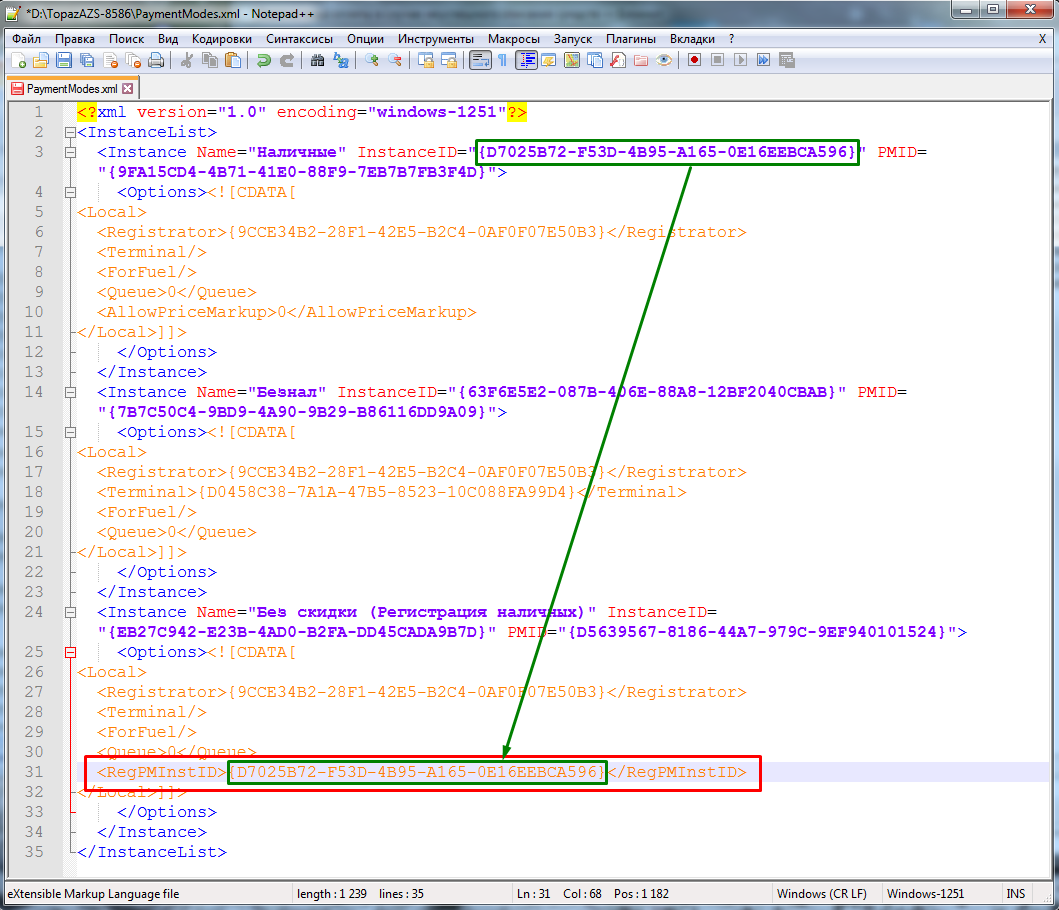This screenshot has width=1059, height=910.
Task: Click eXtensible Markup Language file status text
Action: click(93, 893)
